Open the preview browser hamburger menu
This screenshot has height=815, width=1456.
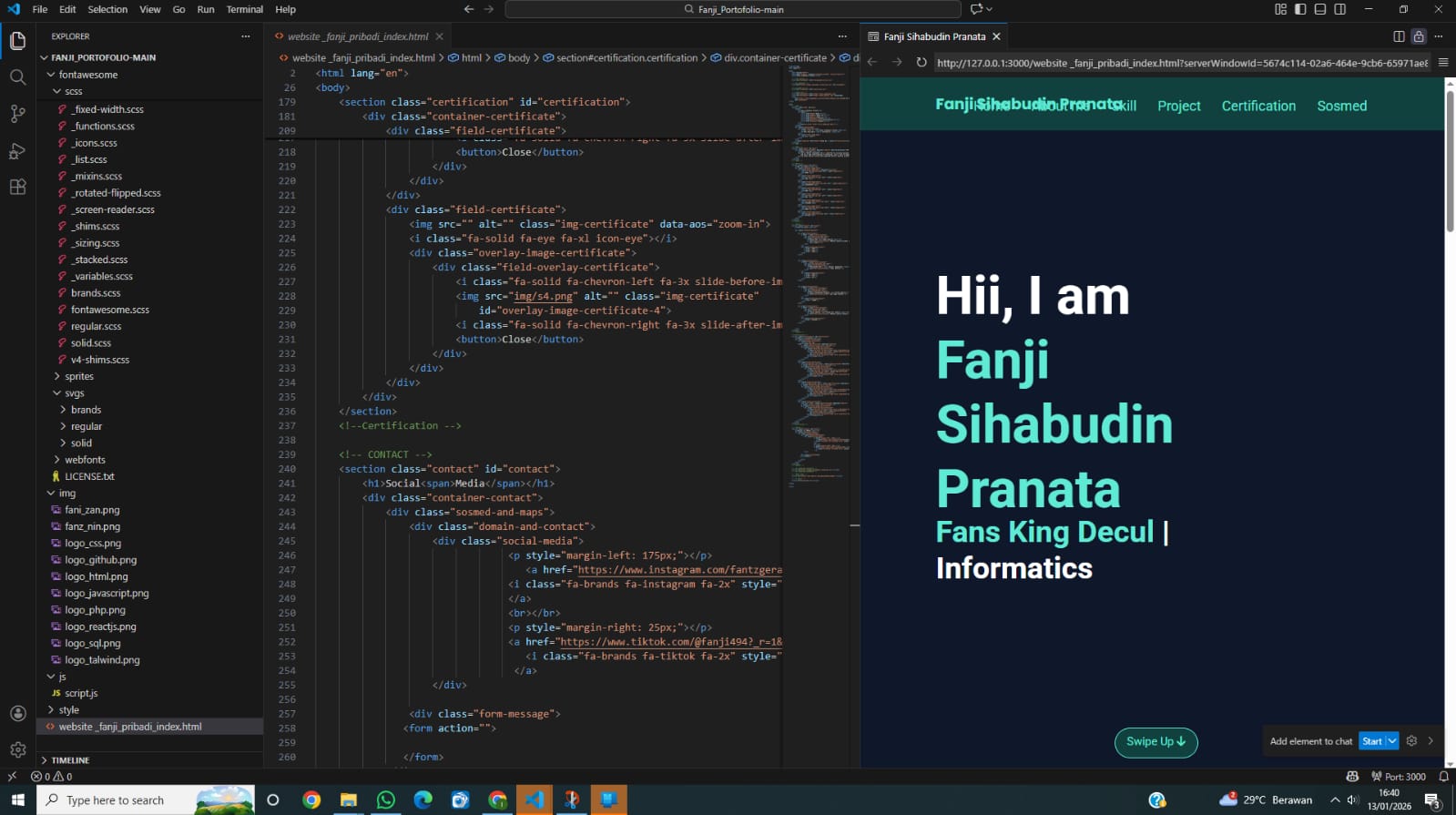coord(1442,62)
